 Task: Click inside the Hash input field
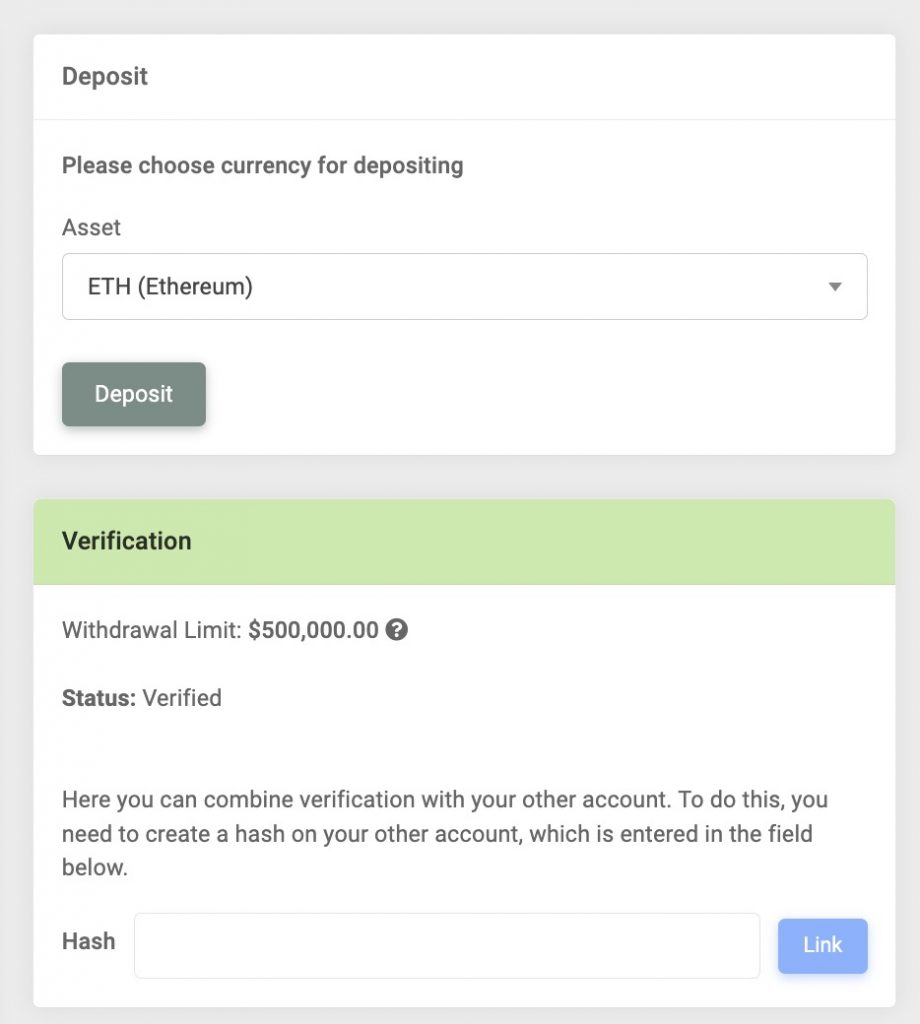tap(447, 945)
